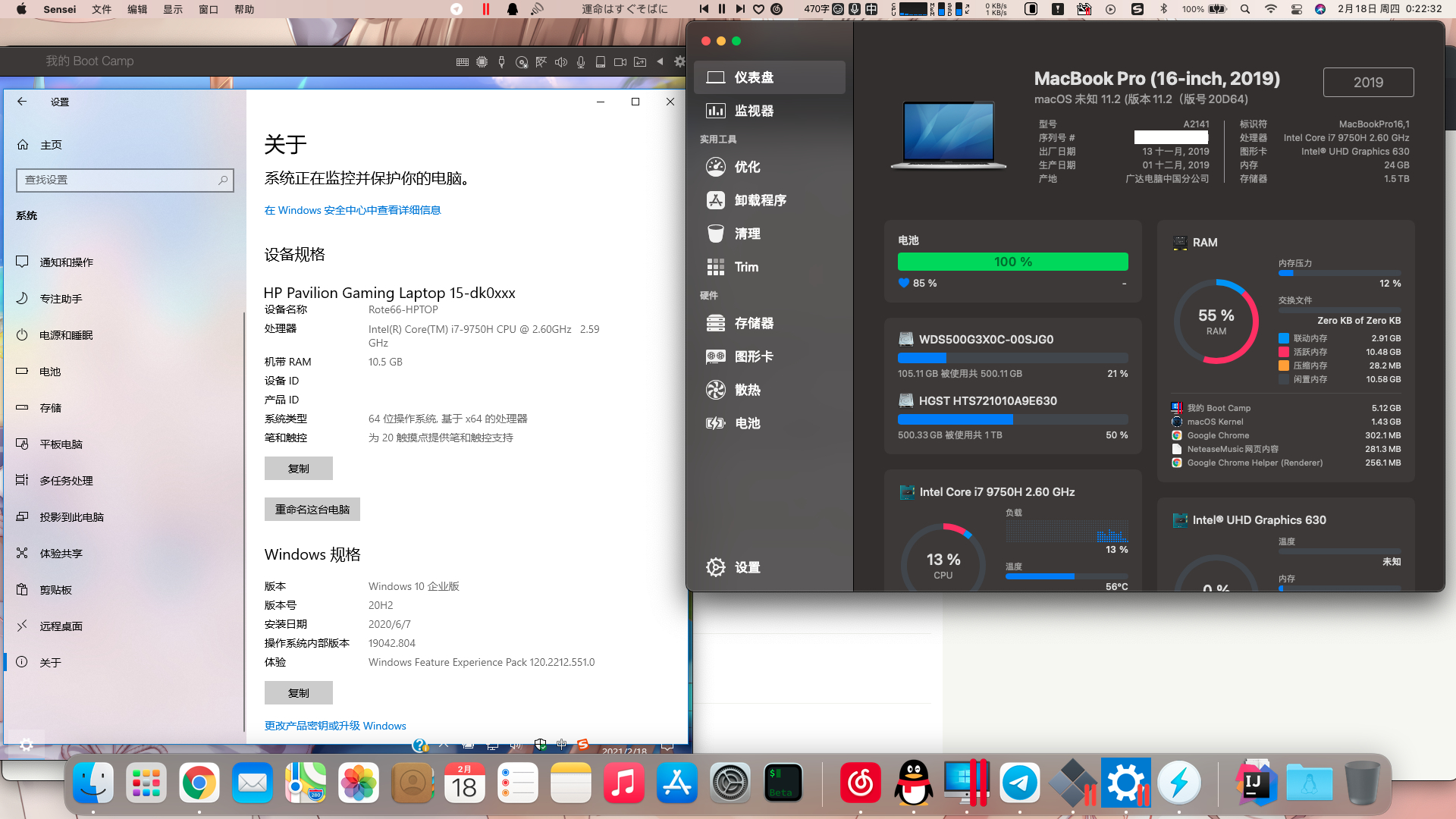Open 专注助手 focus assist page
Screen dimensions: 1456x819
click(x=123, y=298)
